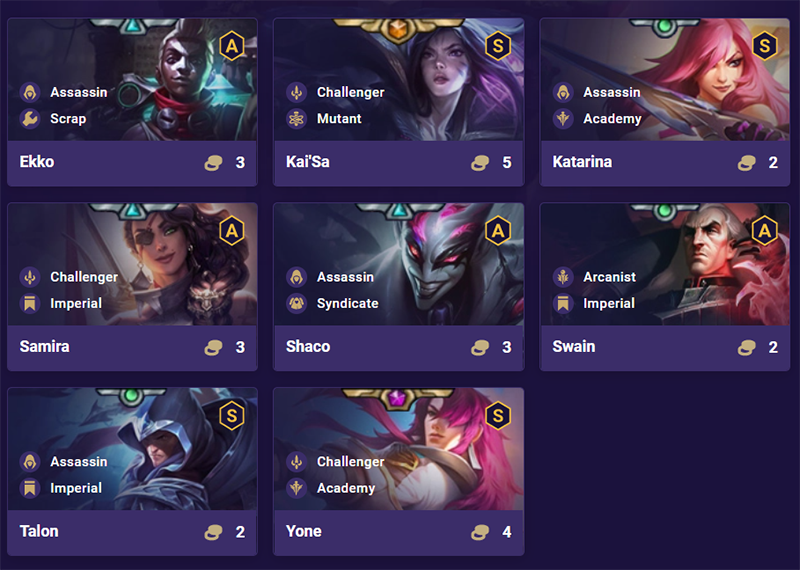
Task: Click the gold coin icon next to Talon's cost
Action: point(213,532)
